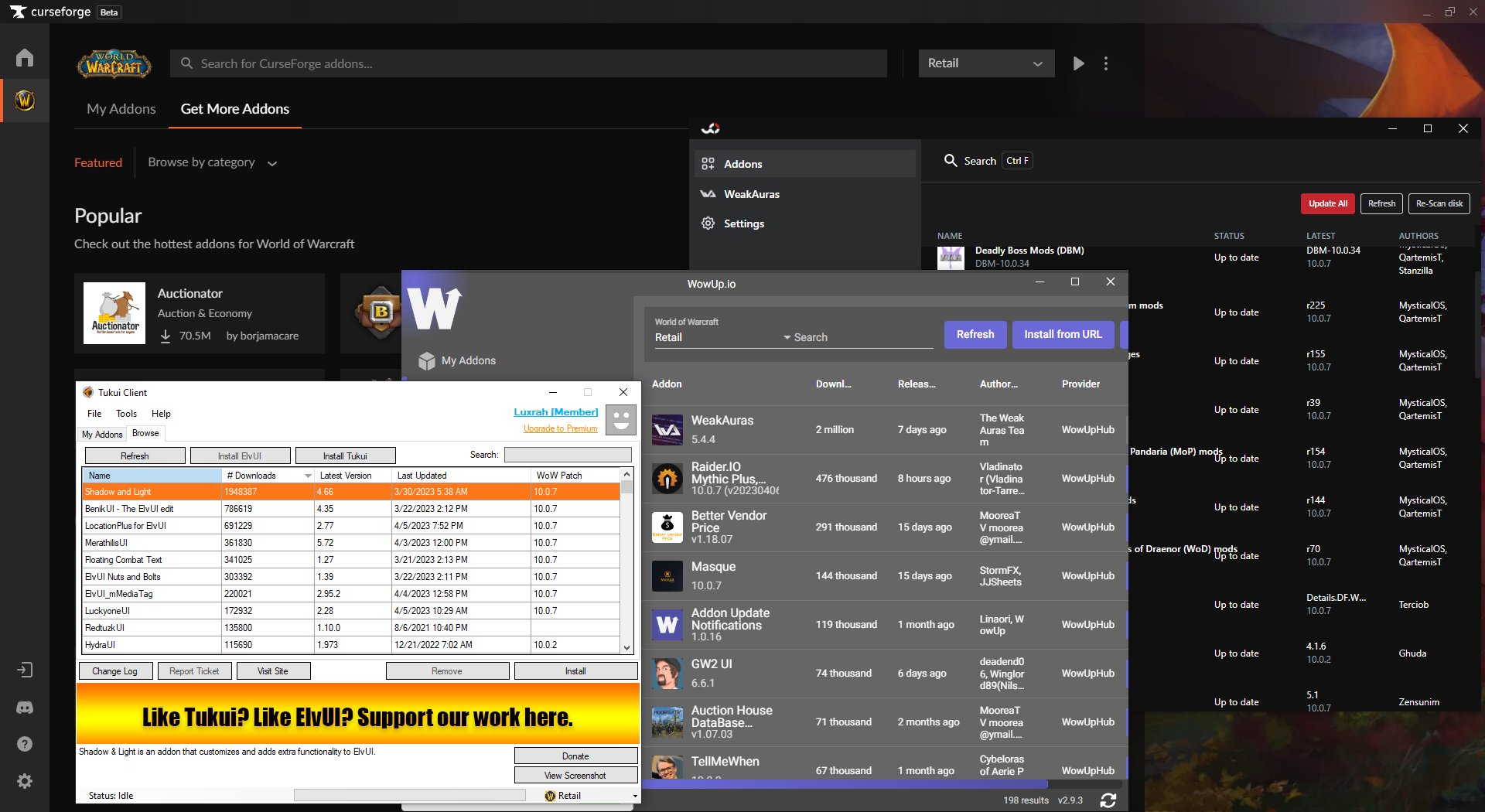Focus the CurseForge addon search field
The image size is (1485, 812).
click(x=528, y=63)
